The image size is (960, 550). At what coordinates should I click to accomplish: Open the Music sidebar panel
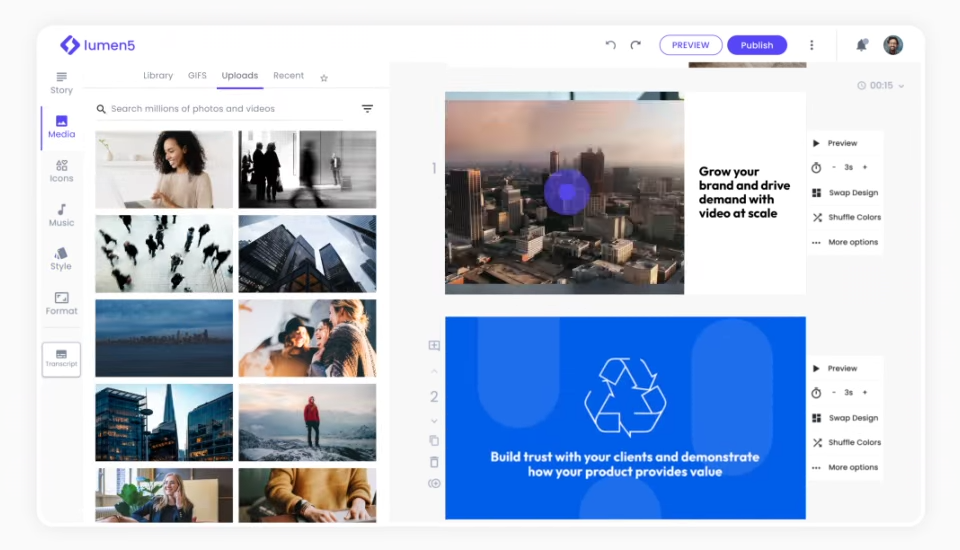pos(61,215)
